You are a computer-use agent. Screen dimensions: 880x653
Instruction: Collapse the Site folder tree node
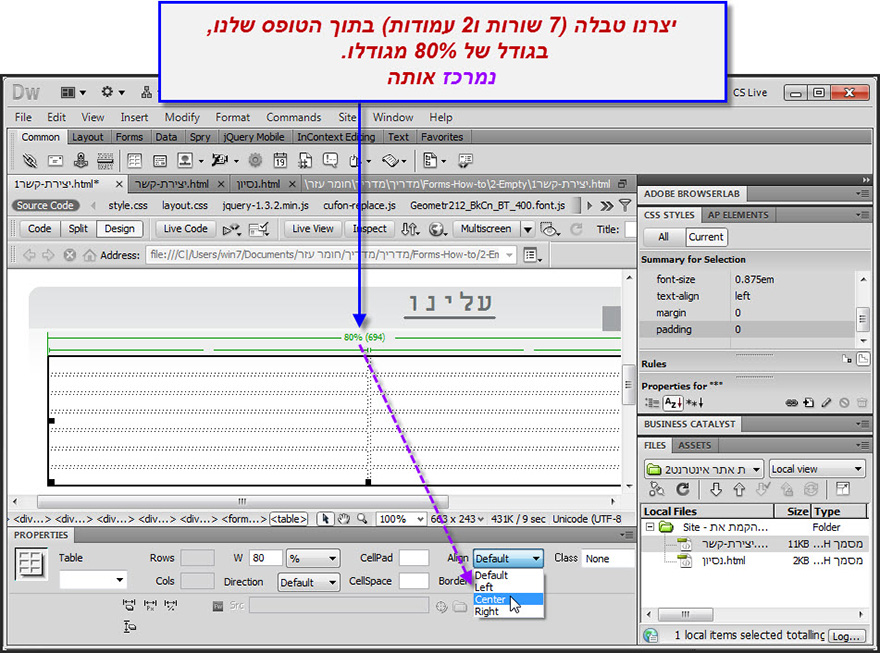650,527
